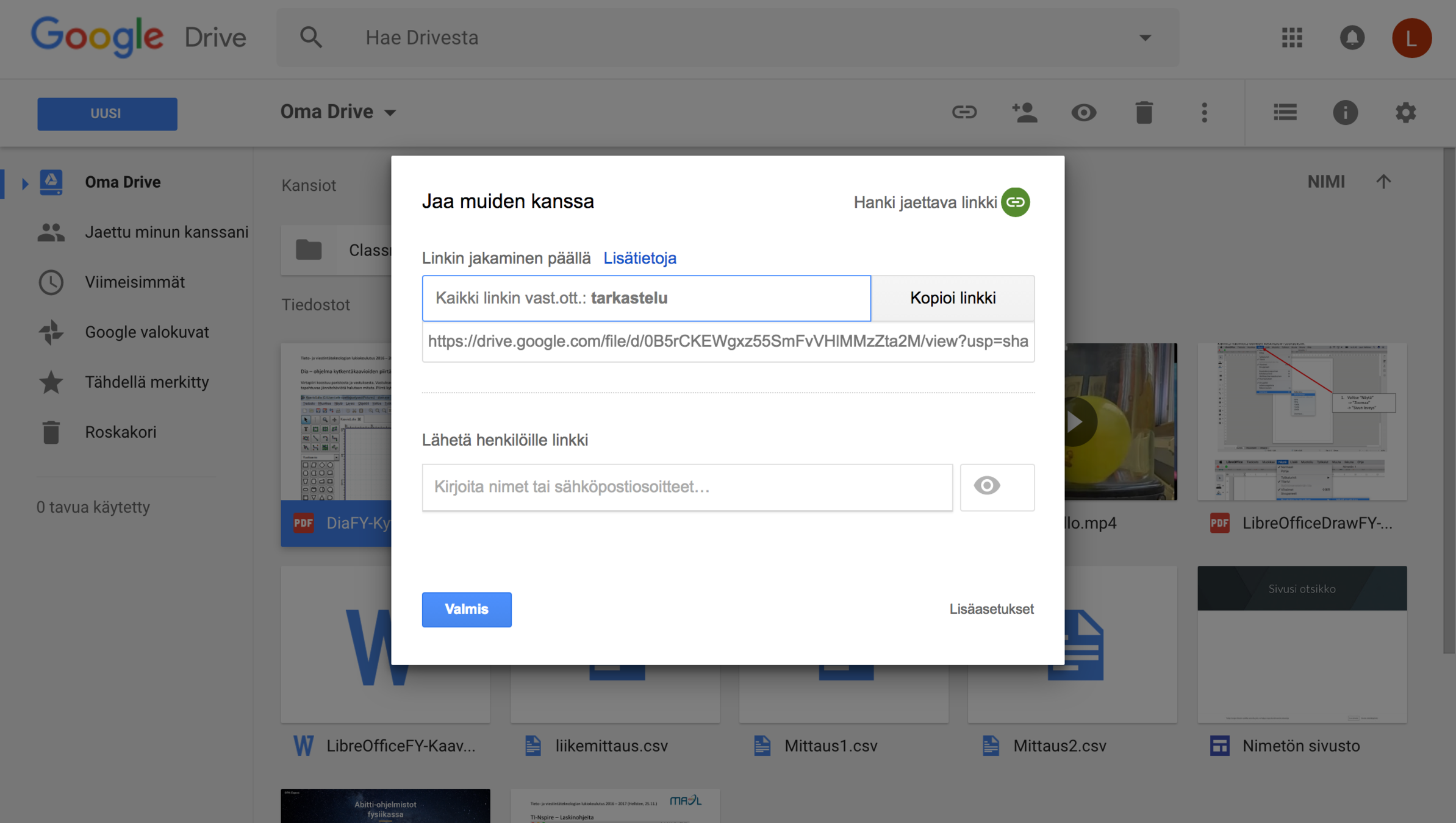This screenshot has height=823, width=1456.
Task: Open the settings gear icon
Action: (1405, 113)
